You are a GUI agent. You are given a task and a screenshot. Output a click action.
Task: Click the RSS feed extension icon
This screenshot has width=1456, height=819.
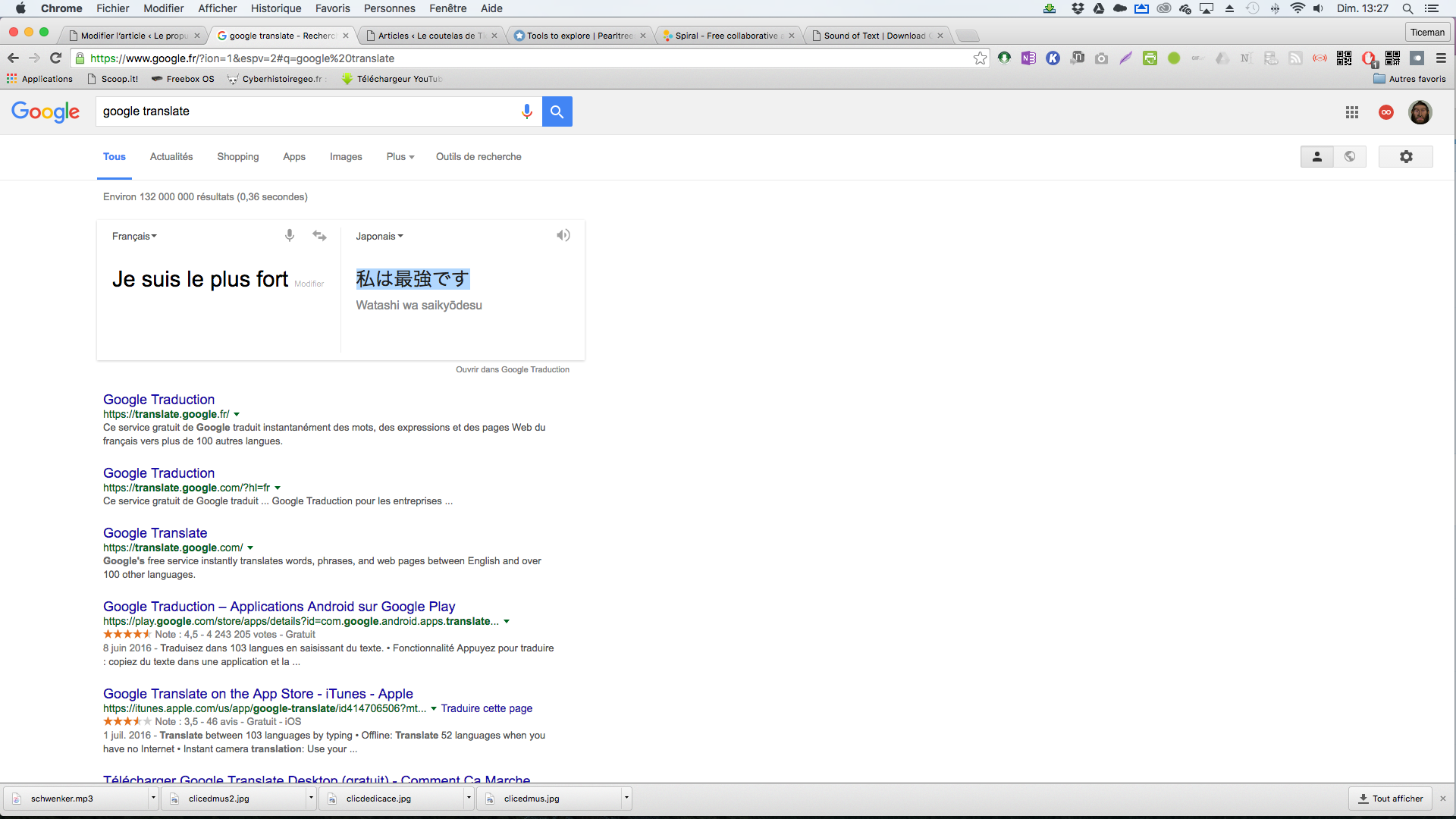click(x=1295, y=58)
